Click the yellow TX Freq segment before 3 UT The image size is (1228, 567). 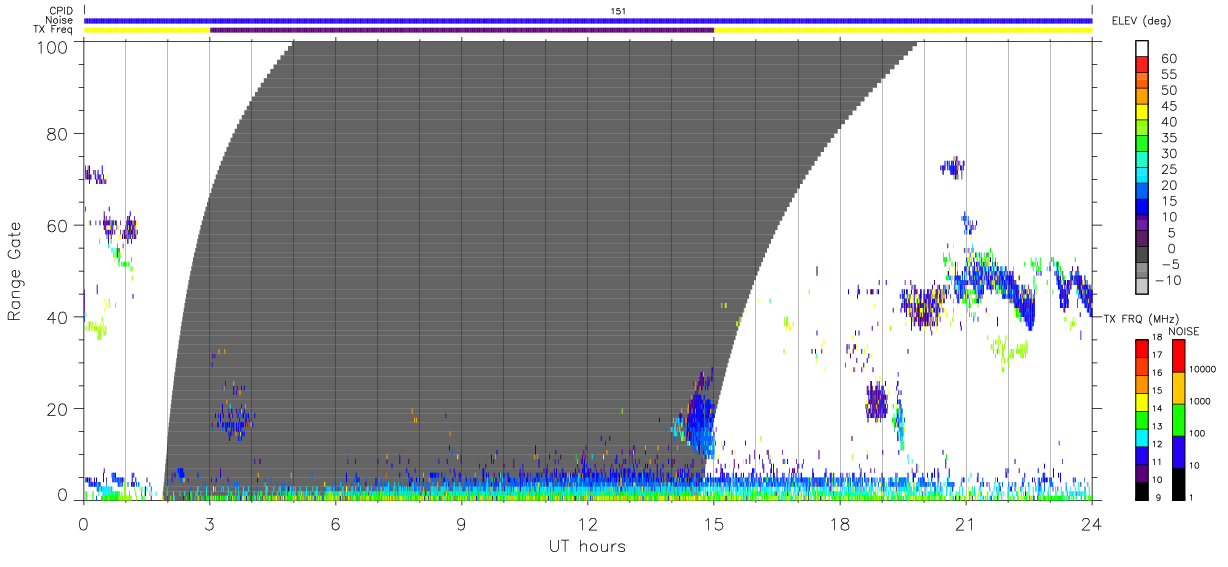147,30
